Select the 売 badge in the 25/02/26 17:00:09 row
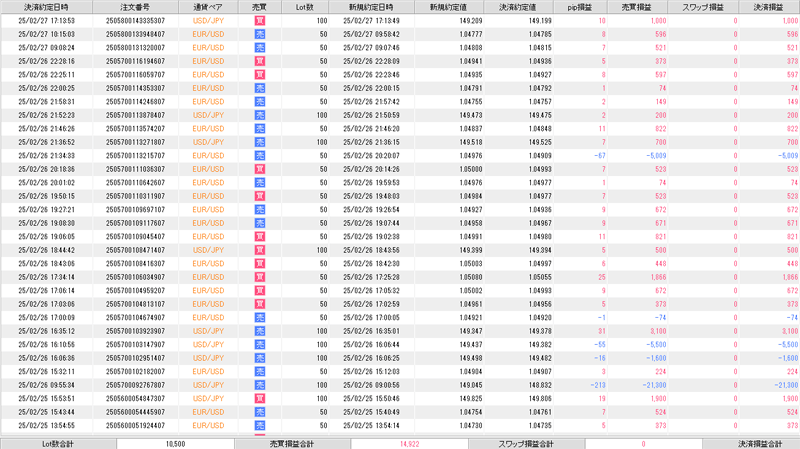Image resolution: width=800 pixels, height=449 pixels. pos(260,317)
